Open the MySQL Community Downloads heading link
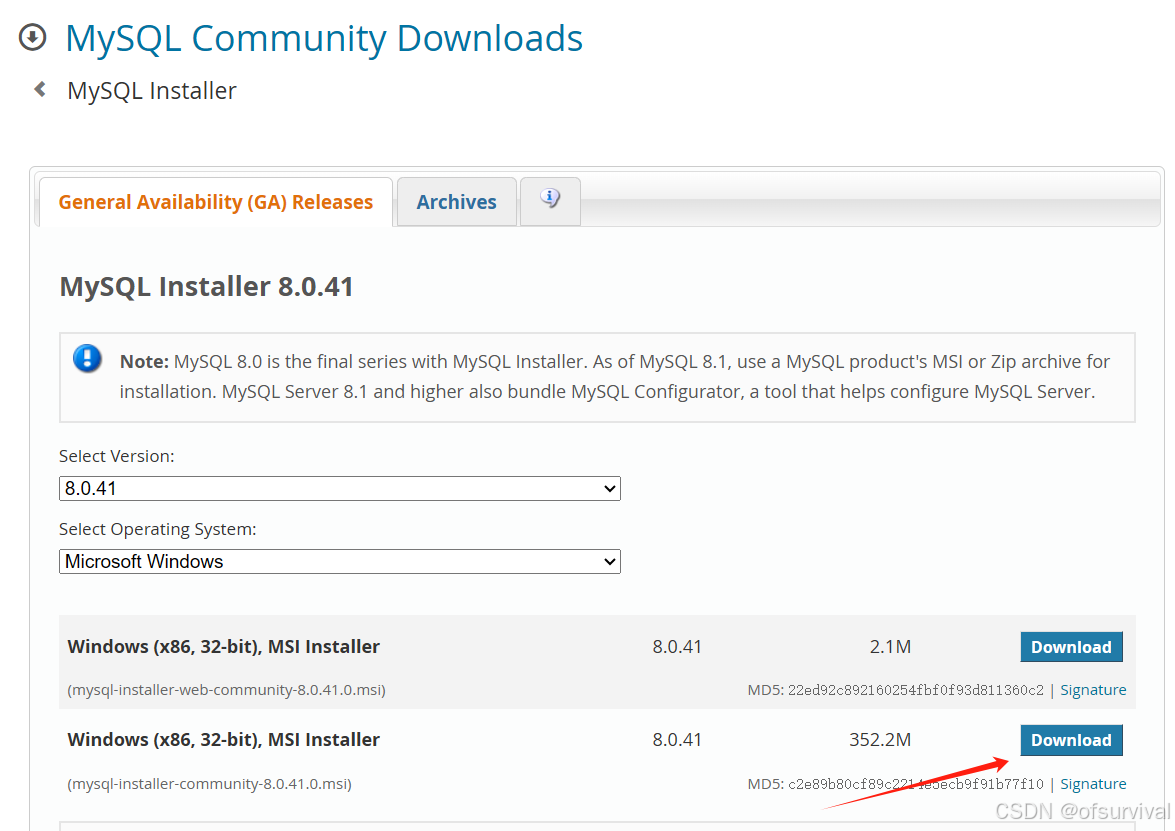Viewport: 1175px width, 831px height. 324,38
